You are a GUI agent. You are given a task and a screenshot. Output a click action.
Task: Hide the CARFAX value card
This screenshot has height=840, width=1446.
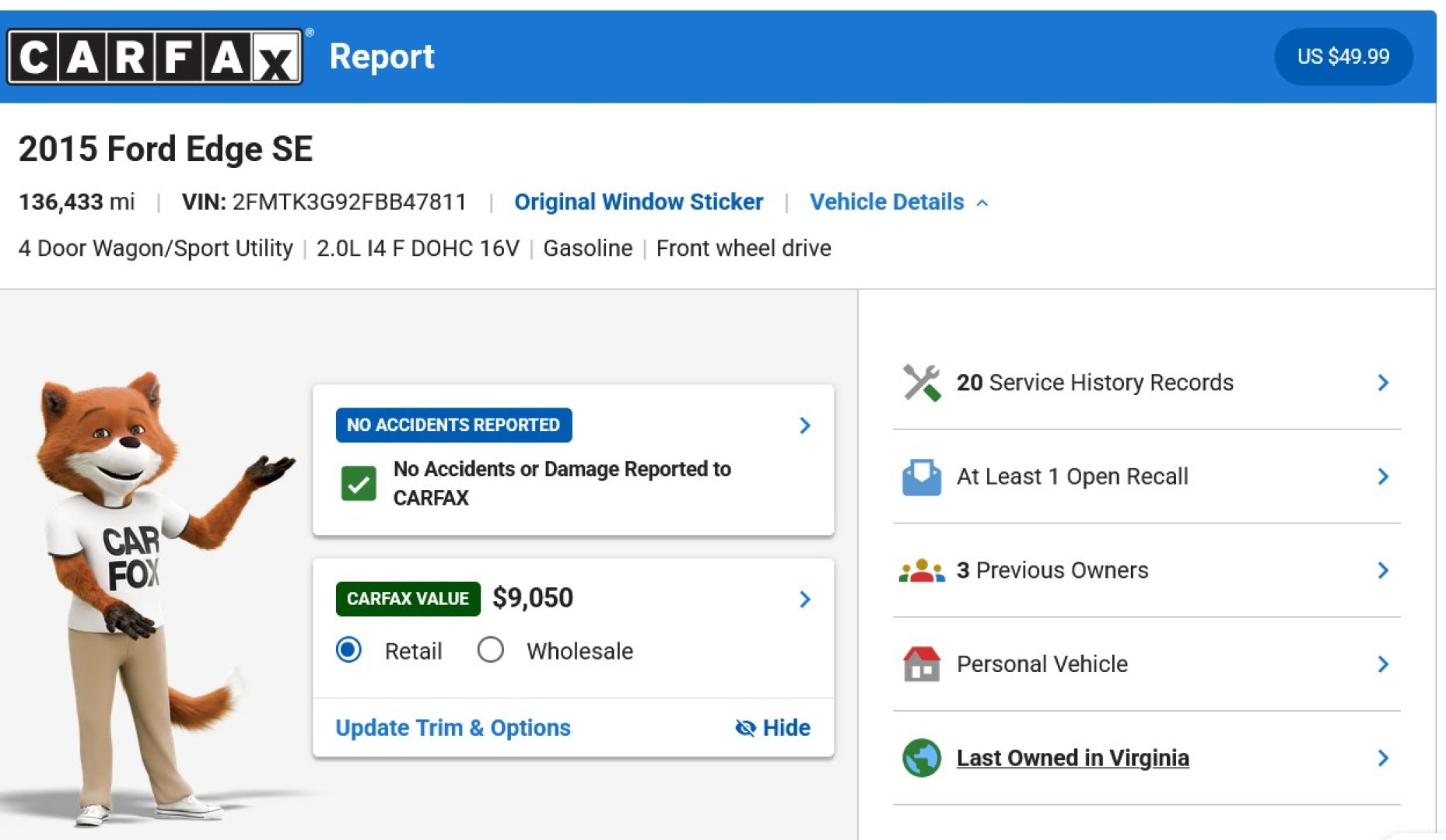pyautogui.click(x=772, y=728)
